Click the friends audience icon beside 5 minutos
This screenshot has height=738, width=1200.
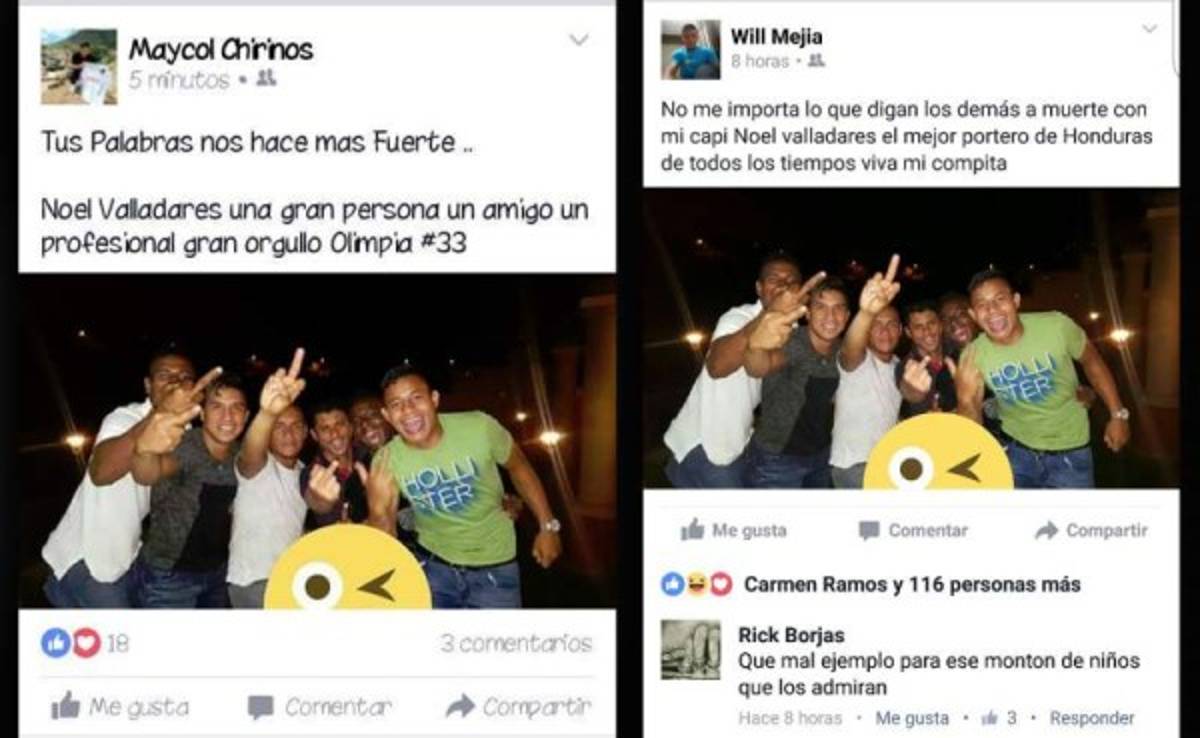pos(266,79)
